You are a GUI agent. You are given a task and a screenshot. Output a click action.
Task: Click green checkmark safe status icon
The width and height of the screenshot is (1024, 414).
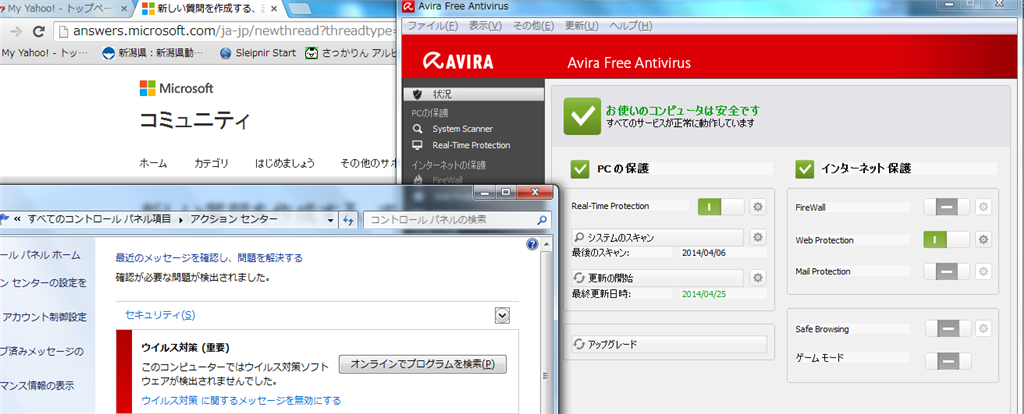click(582, 116)
